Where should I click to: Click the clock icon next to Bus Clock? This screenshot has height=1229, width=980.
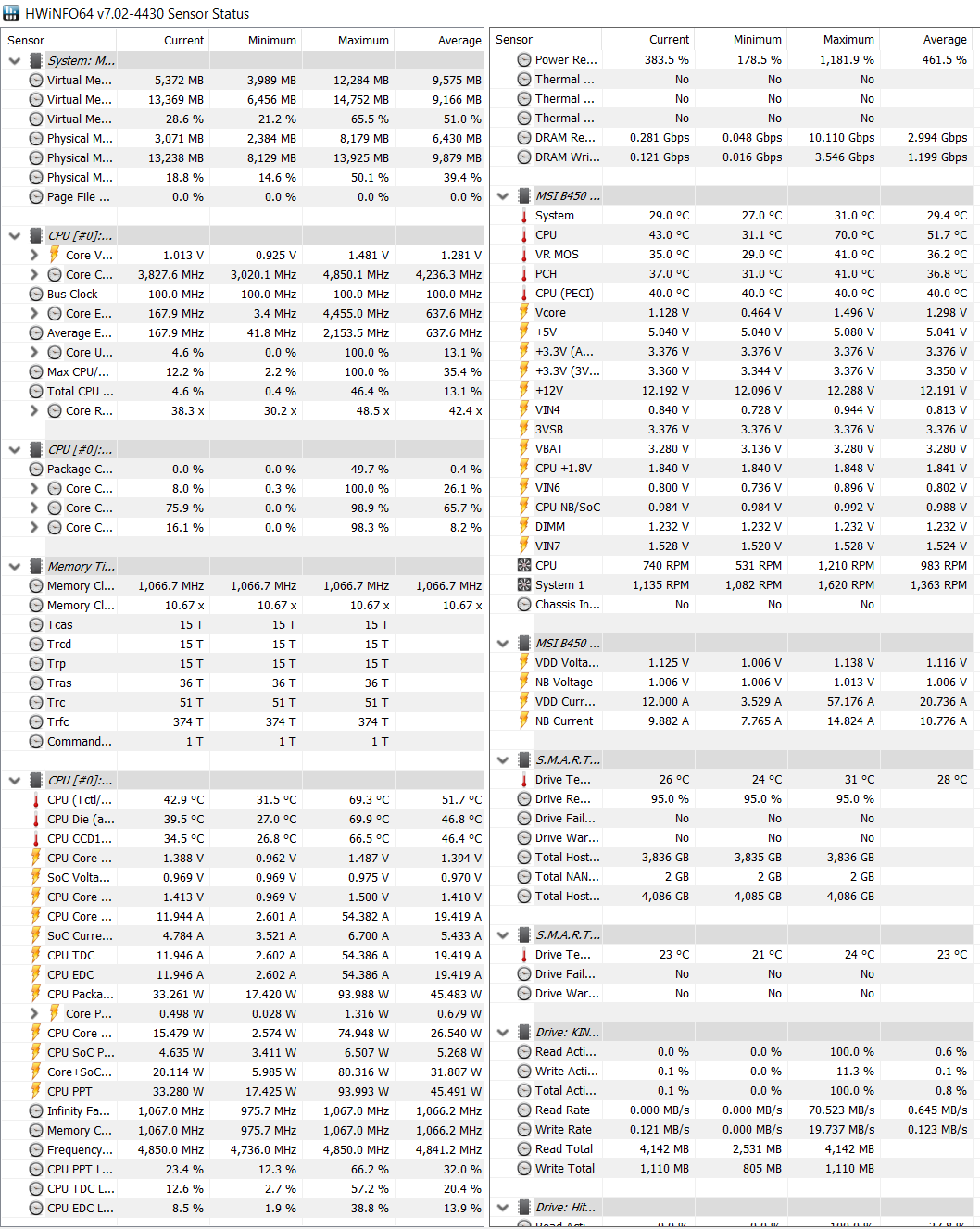coord(36,294)
